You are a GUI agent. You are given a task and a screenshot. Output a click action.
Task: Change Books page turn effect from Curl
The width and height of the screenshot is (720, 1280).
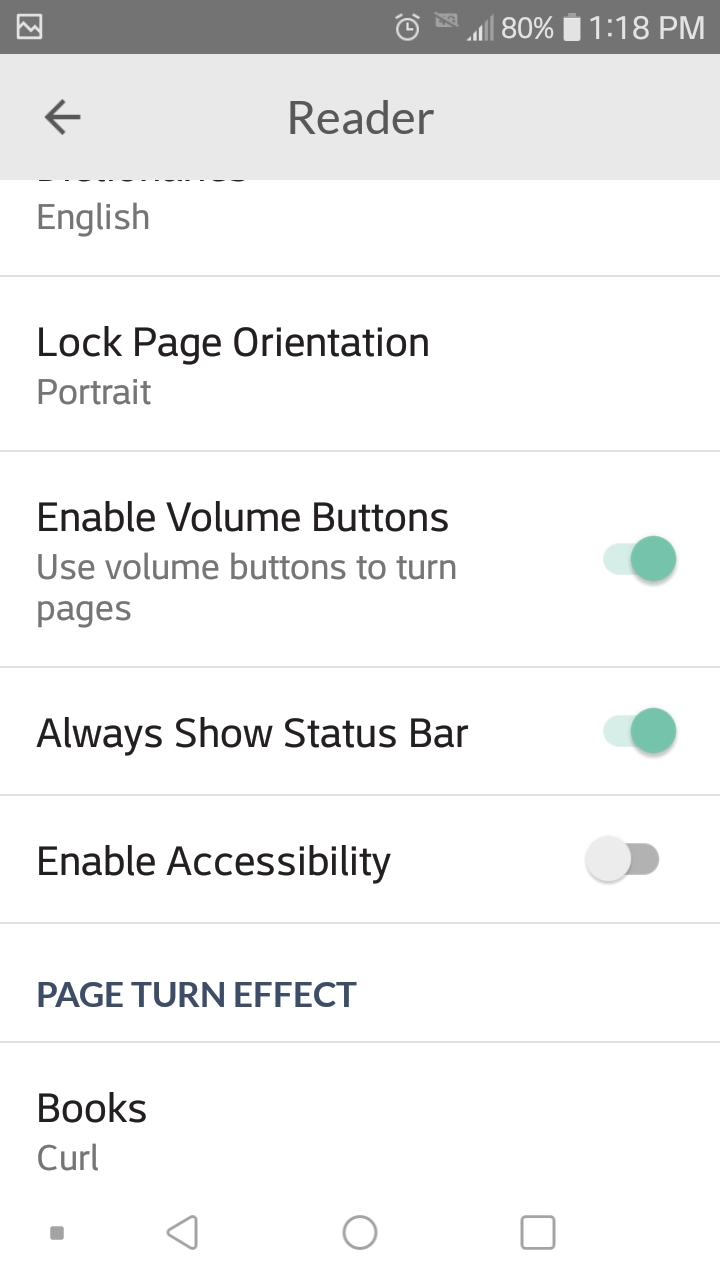click(92, 1130)
